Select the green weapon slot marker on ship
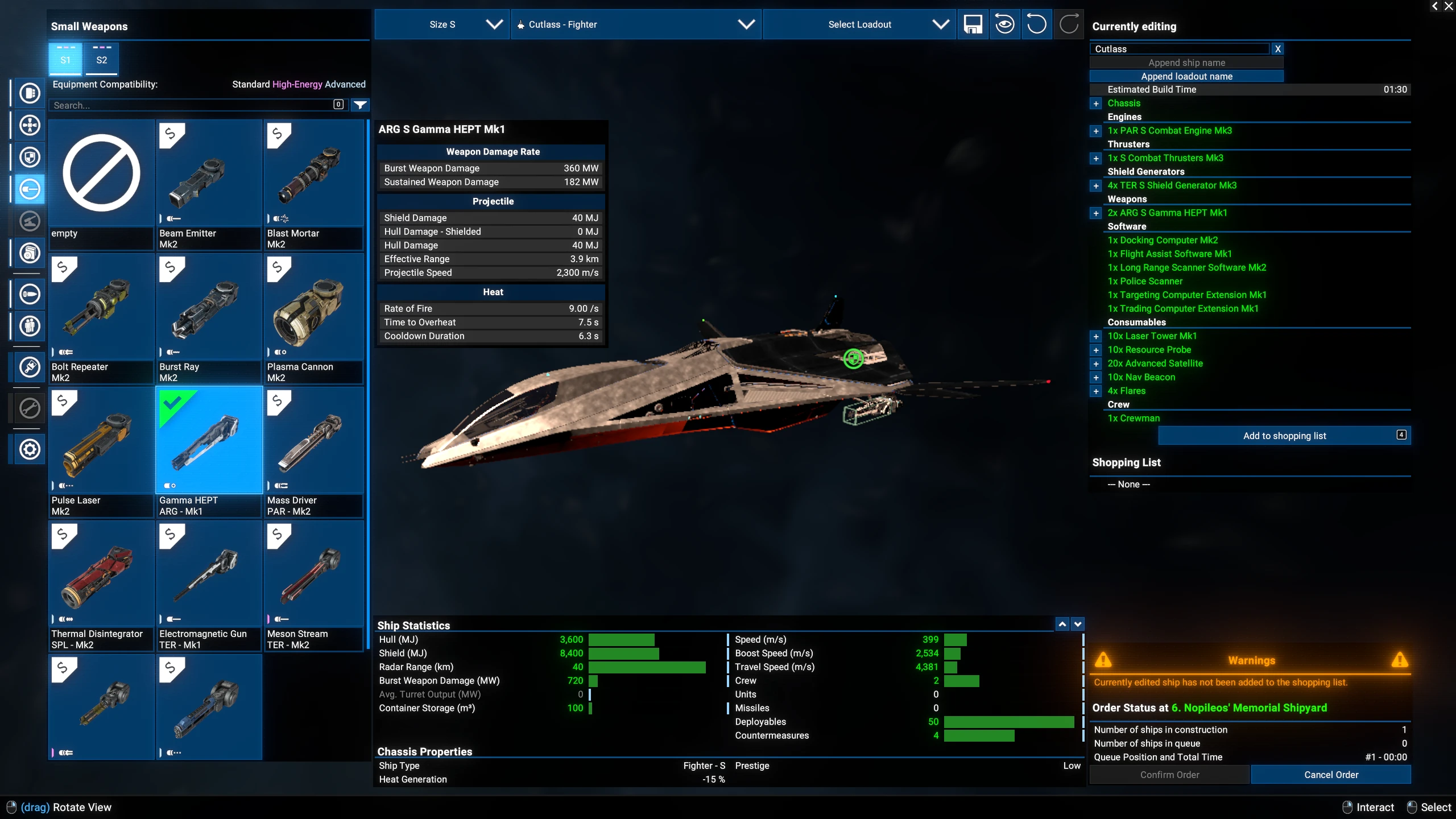Screen dimensions: 1456x819 pyautogui.click(x=853, y=358)
